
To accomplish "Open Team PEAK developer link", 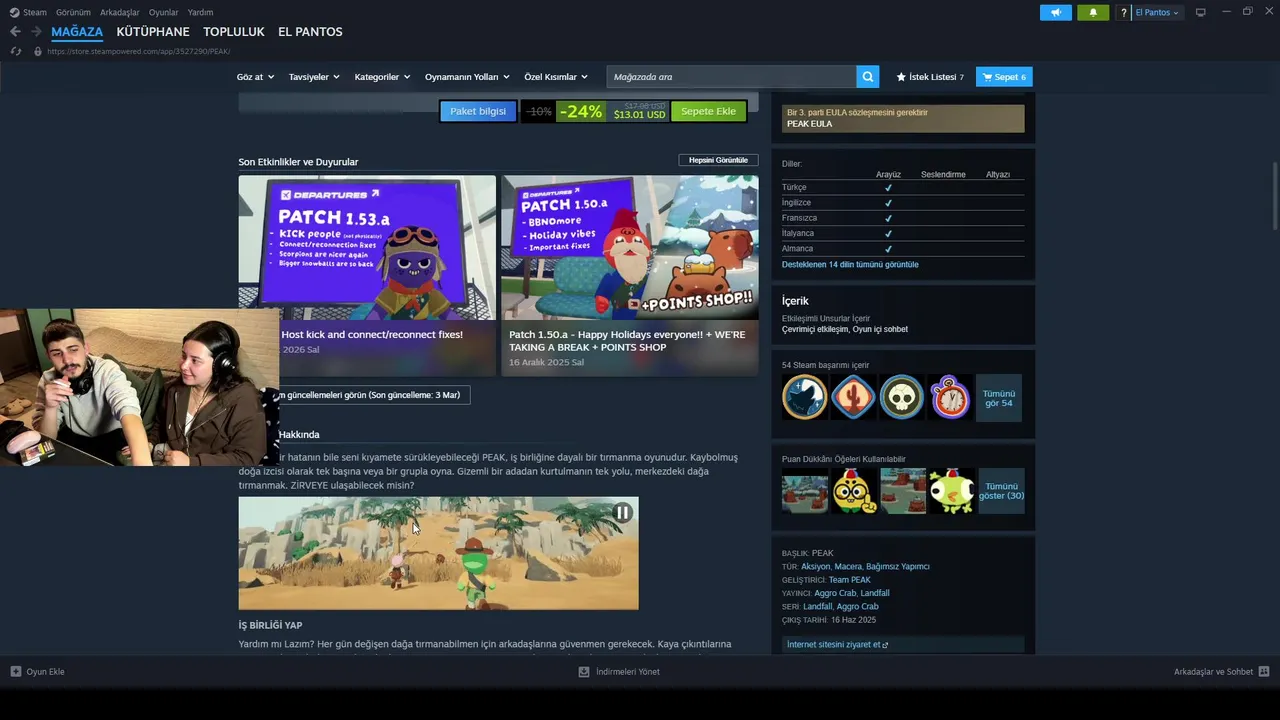I will tap(849, 580).
